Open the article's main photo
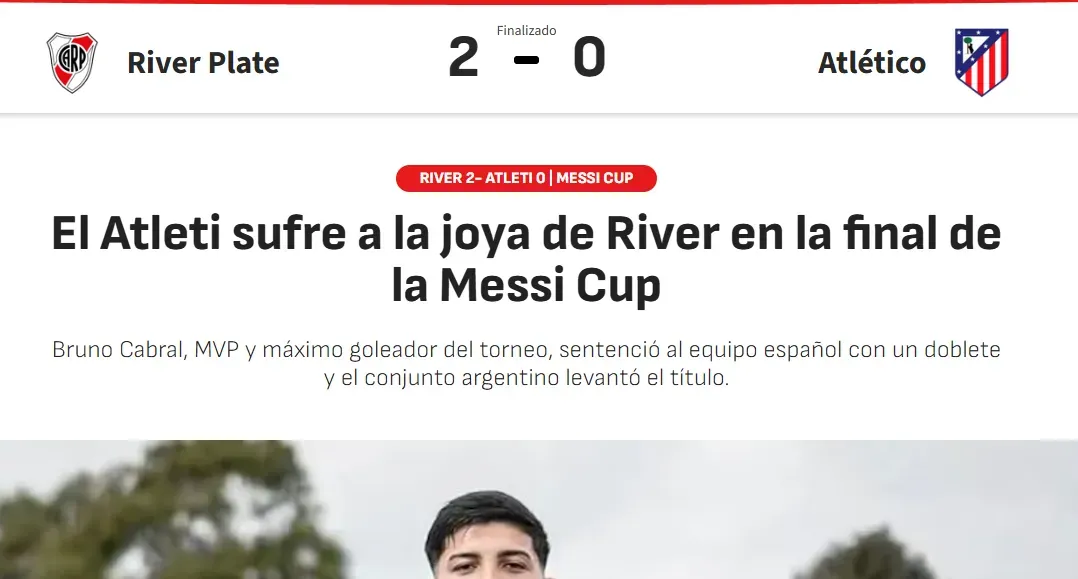This screenshot has width=1078, height=579. click(x=539, y=510)
